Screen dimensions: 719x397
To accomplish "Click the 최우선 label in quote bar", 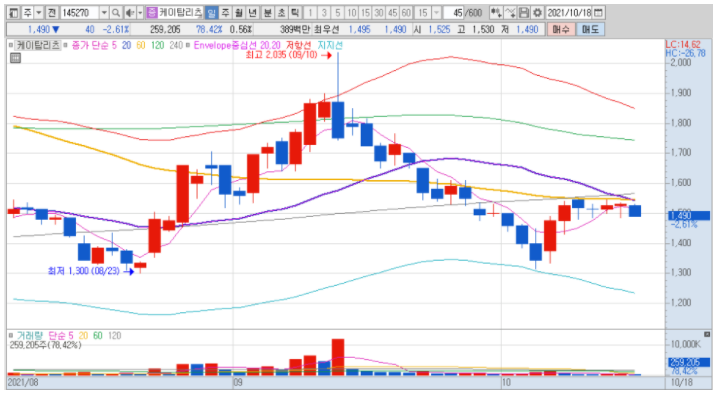I will pos(326,29).
